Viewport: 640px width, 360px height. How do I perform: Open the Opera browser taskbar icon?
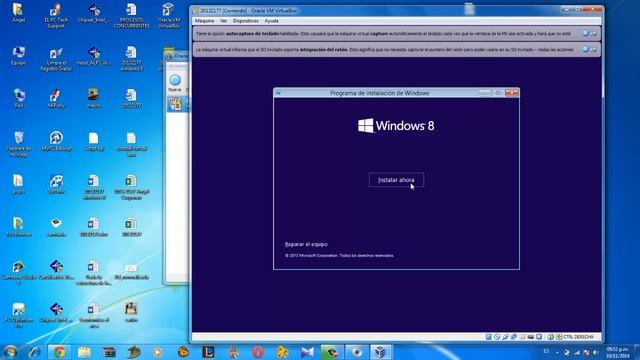point(258,352)
